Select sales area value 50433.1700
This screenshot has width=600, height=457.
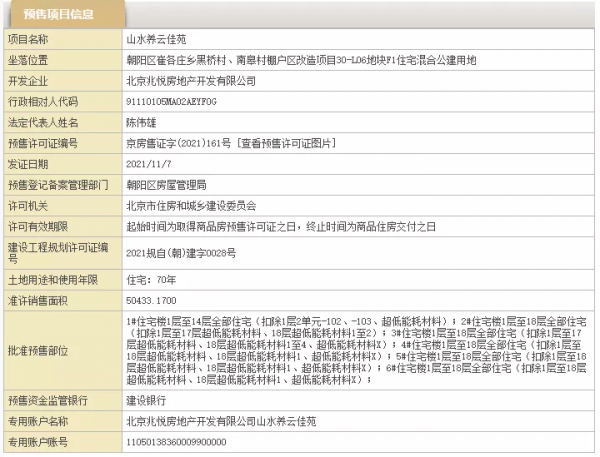[x=151, y=299]
